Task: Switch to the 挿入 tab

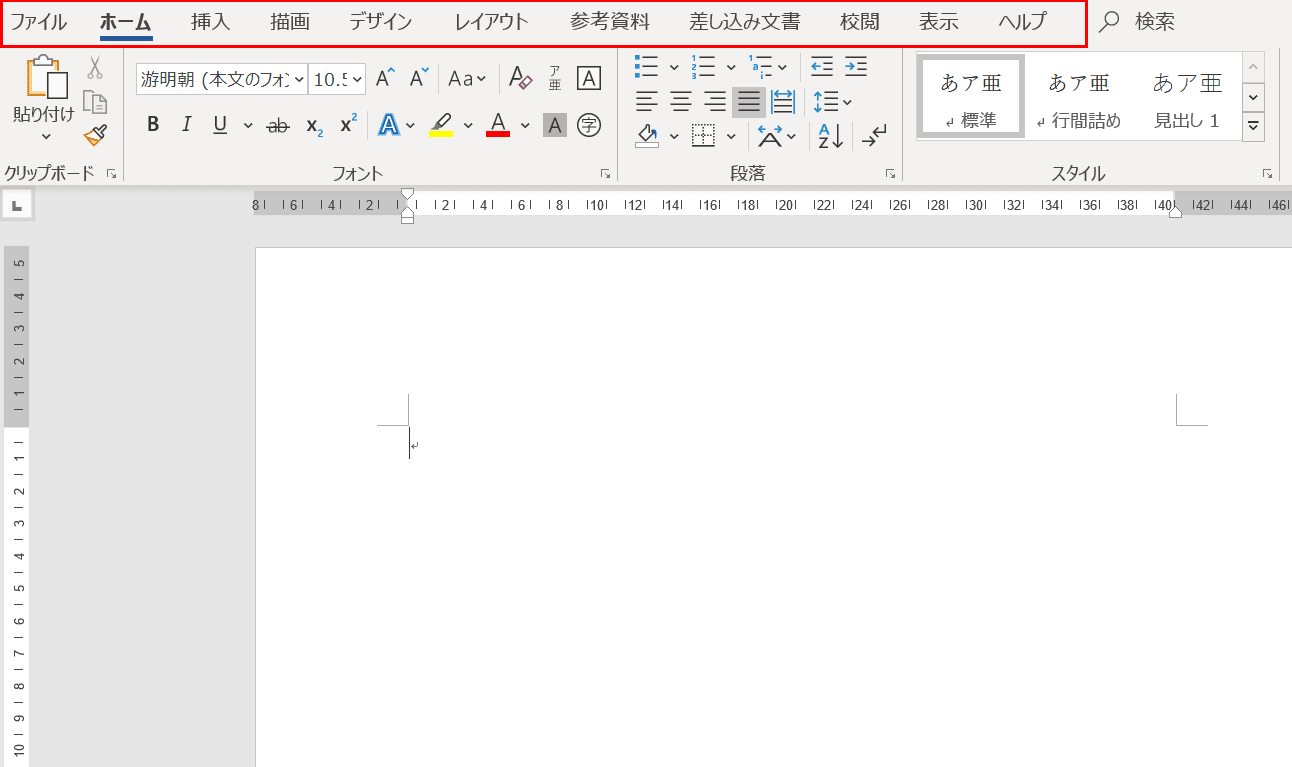Action: [211, 22]
